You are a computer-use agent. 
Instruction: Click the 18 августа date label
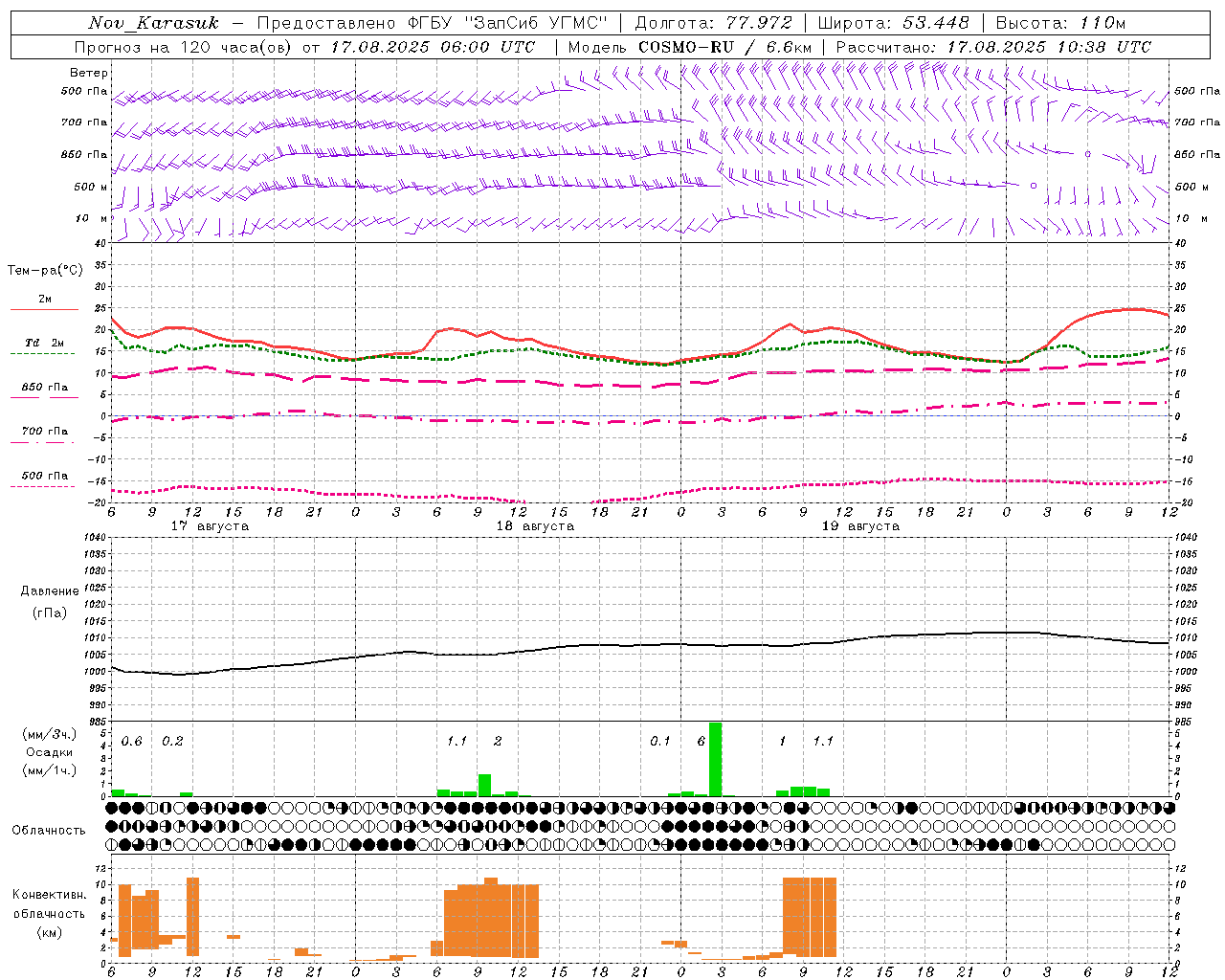535,526
